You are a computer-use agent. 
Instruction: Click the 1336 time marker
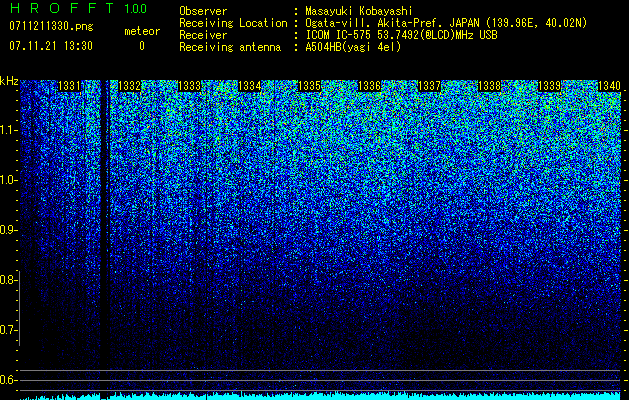[x=369, y=86]
